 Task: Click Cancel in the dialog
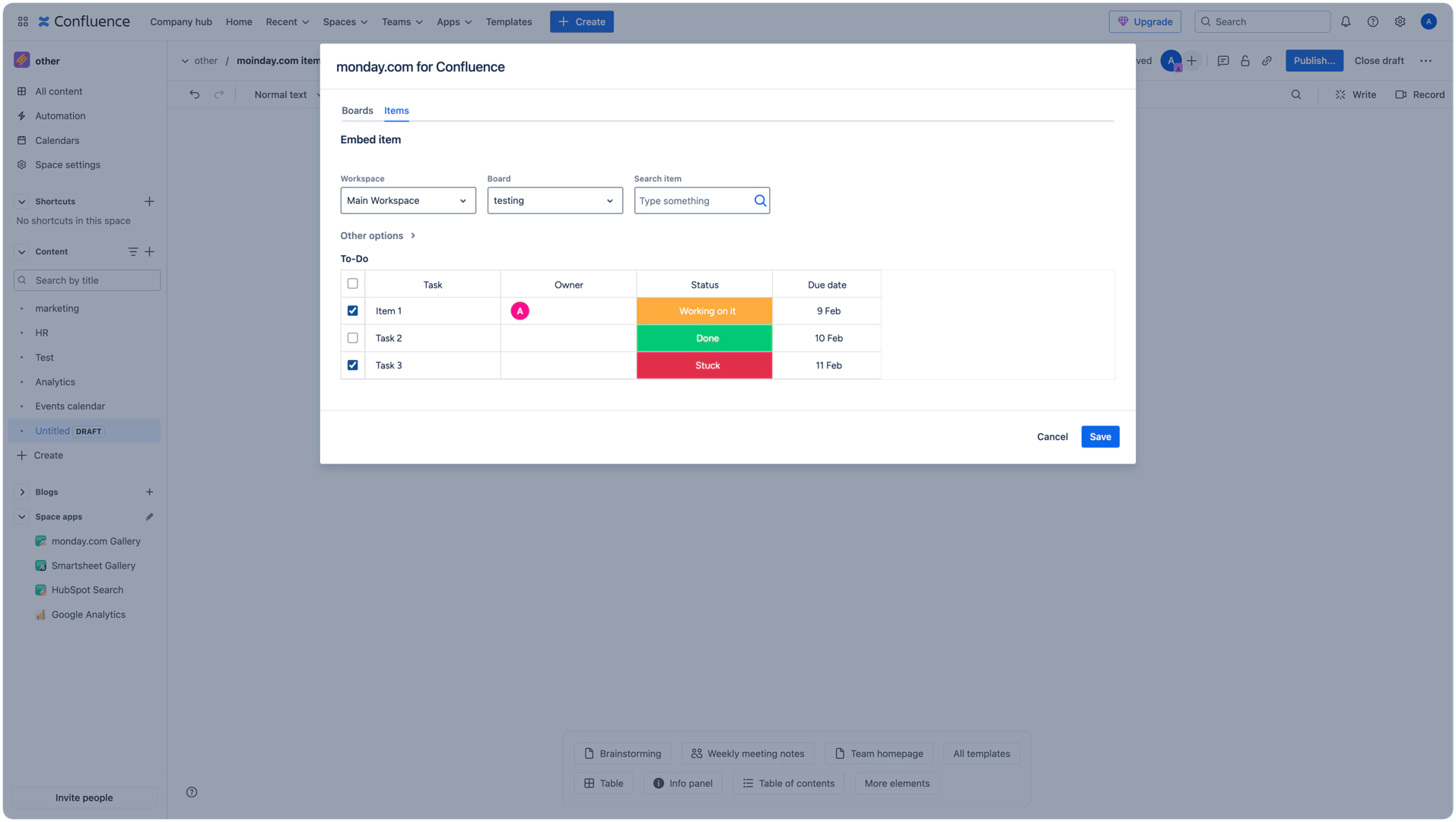pos(1052,437)
